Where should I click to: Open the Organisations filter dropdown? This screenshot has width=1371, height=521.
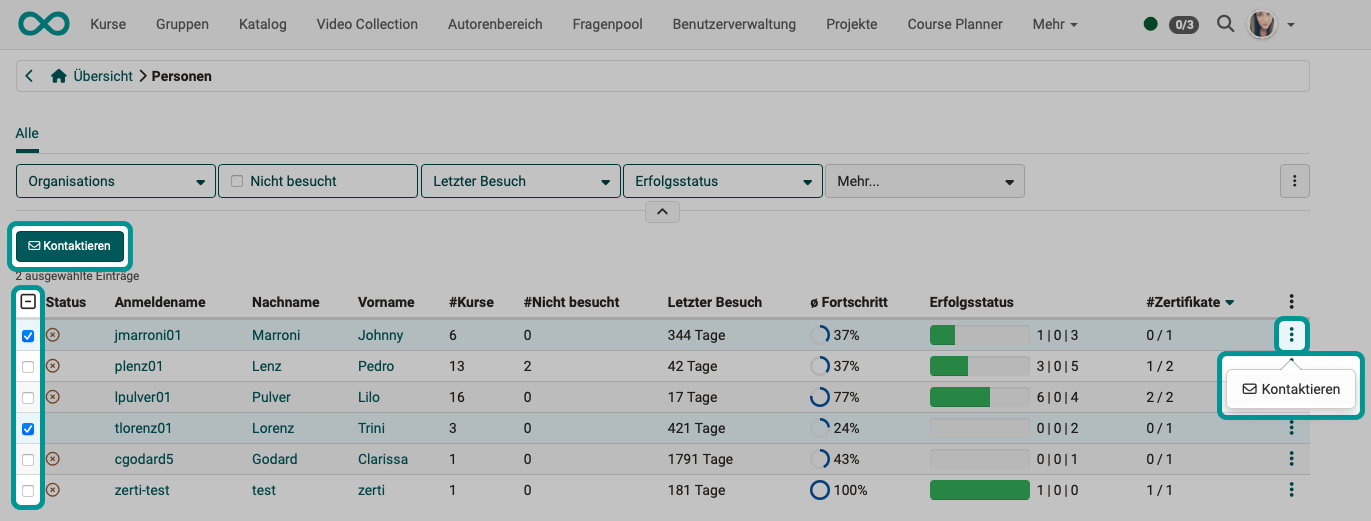pyautogui.click(x=116, y=181)
